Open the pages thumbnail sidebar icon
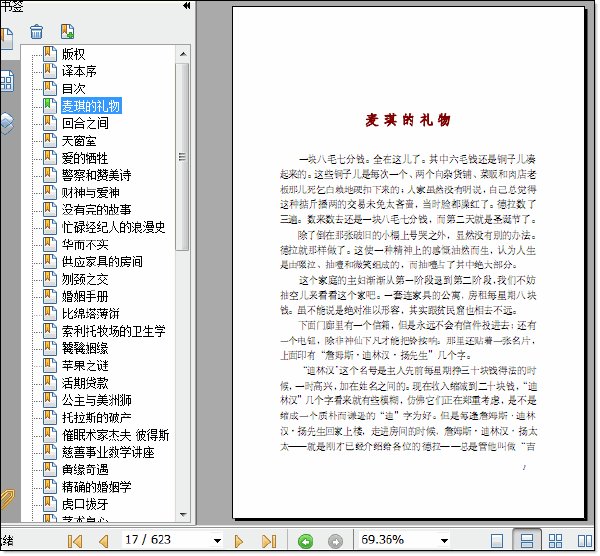600x556 pixels. [x=7, y=82]
